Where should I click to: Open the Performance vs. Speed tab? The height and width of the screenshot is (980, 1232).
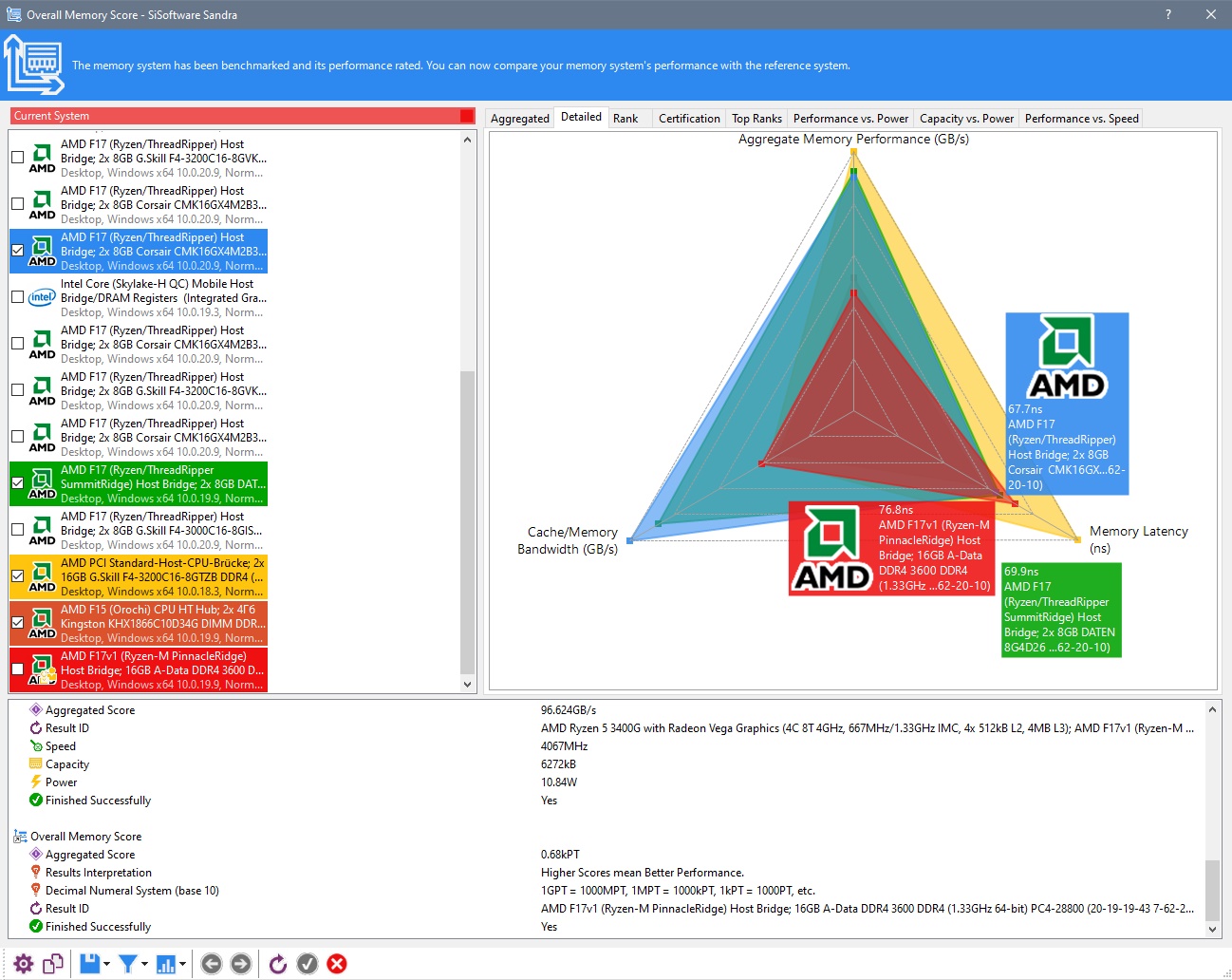pyautogui.click(x=1081, y=119)
